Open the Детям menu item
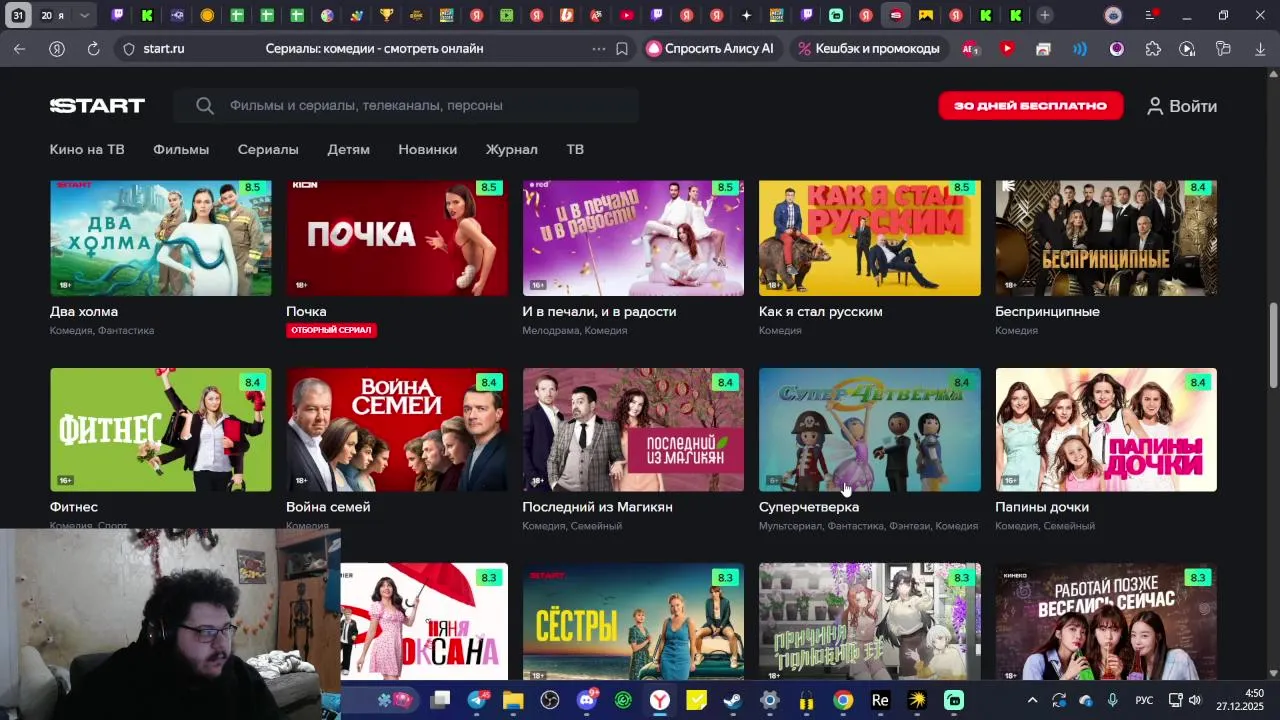The image size is (1280, 720). tap(348, 149)
